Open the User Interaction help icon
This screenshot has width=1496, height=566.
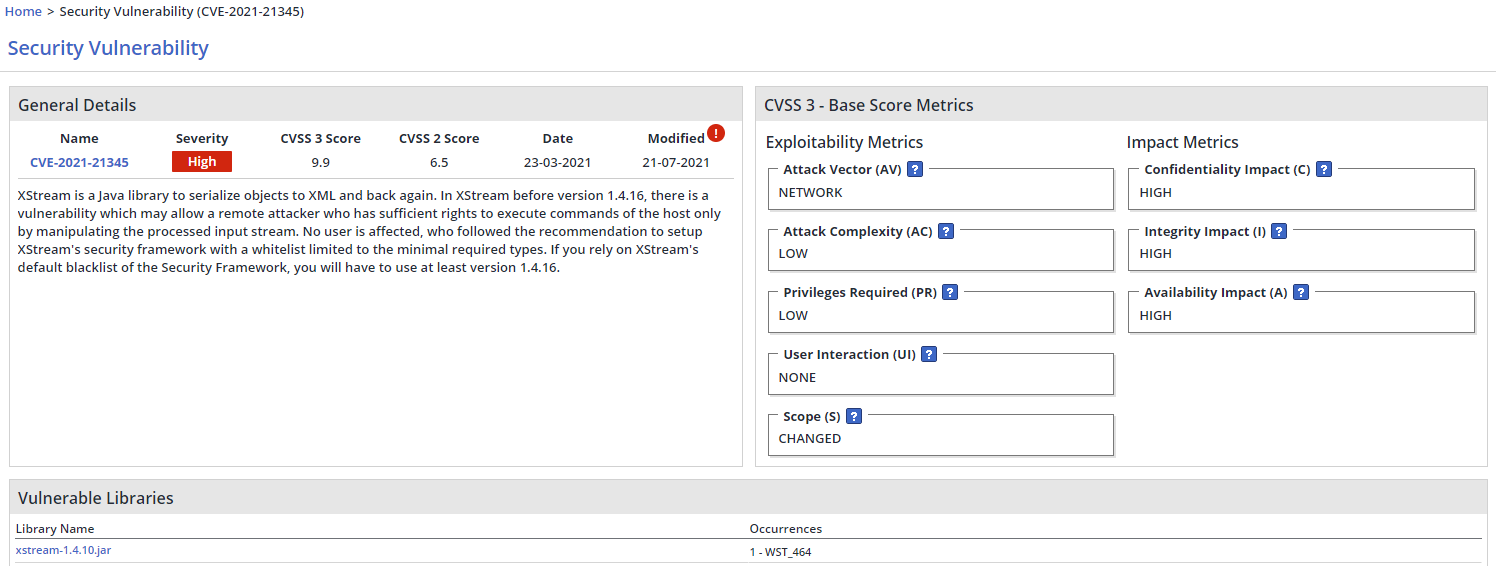[x=929, y=355]
